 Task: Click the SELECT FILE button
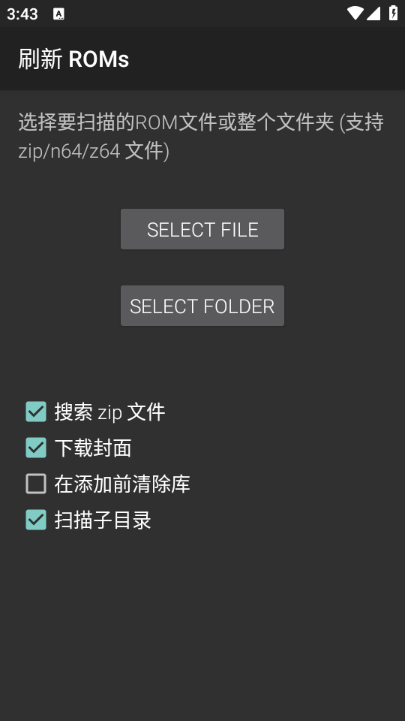tap(202, 229)
